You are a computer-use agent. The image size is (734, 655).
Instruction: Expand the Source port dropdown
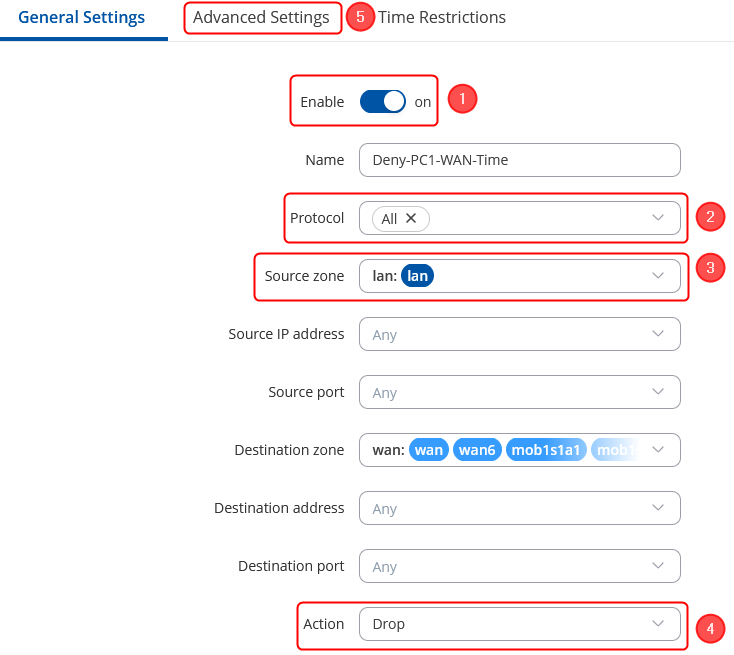pos(519,392)
